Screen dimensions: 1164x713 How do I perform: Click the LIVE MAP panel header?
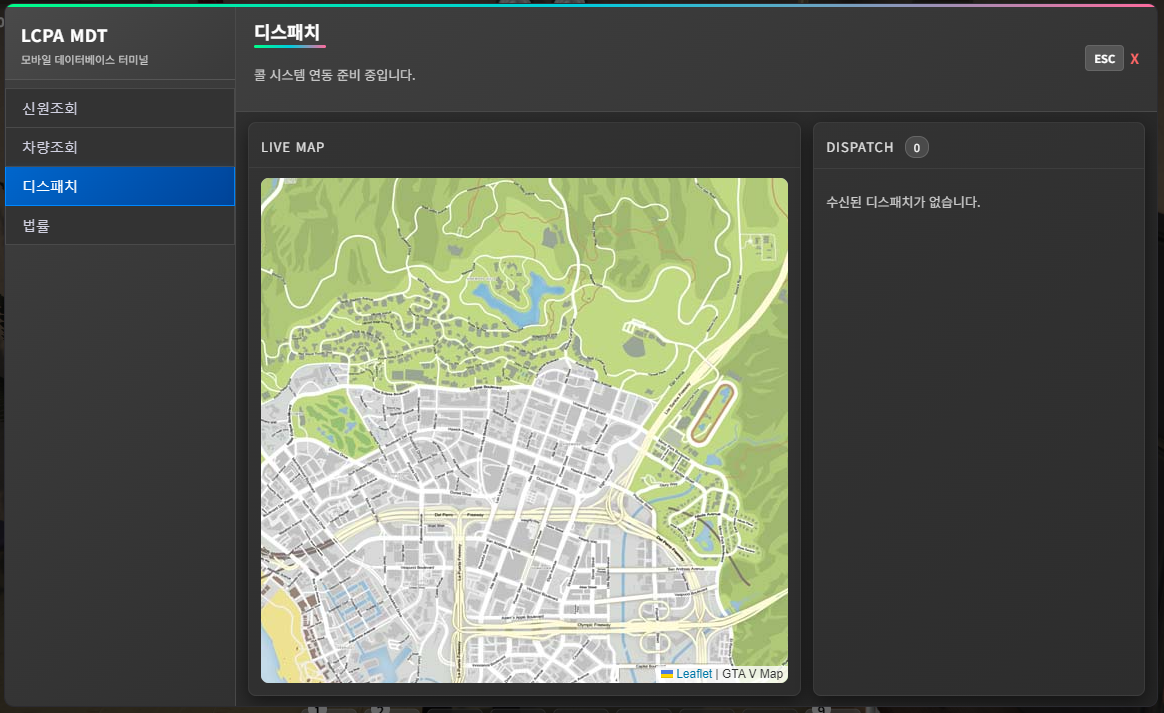(293, 148)
